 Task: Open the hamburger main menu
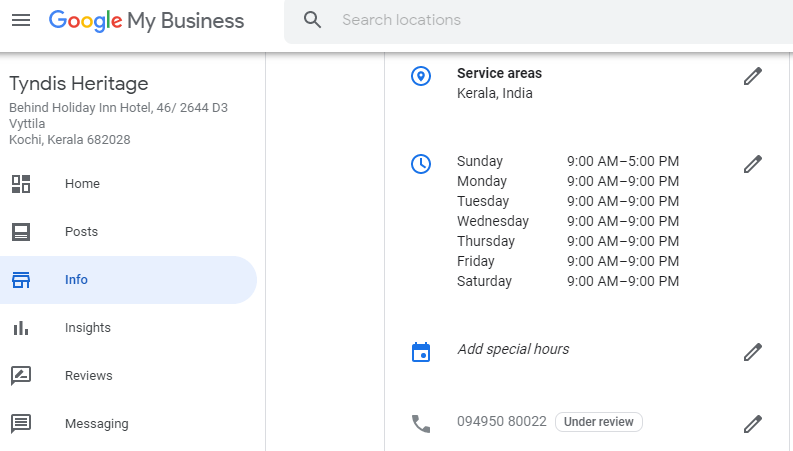point(21,20)
